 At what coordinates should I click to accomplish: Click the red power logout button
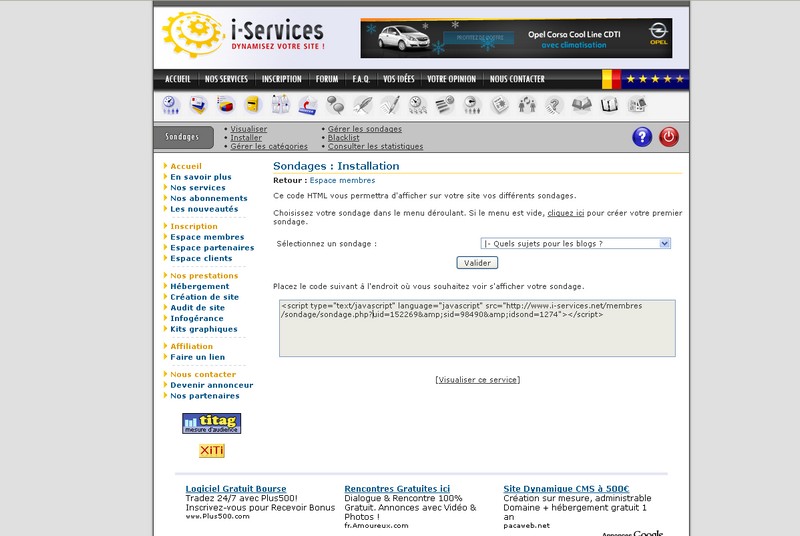click(x=669, y=137)
